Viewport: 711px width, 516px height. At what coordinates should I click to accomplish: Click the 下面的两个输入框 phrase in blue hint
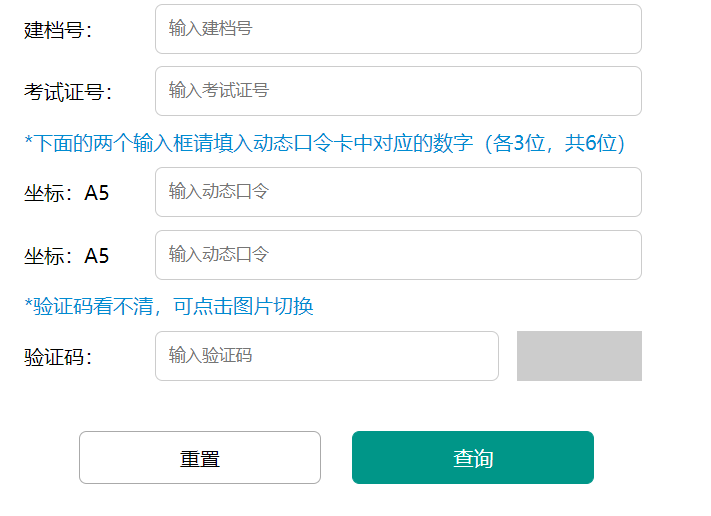(x=112, y=144)
